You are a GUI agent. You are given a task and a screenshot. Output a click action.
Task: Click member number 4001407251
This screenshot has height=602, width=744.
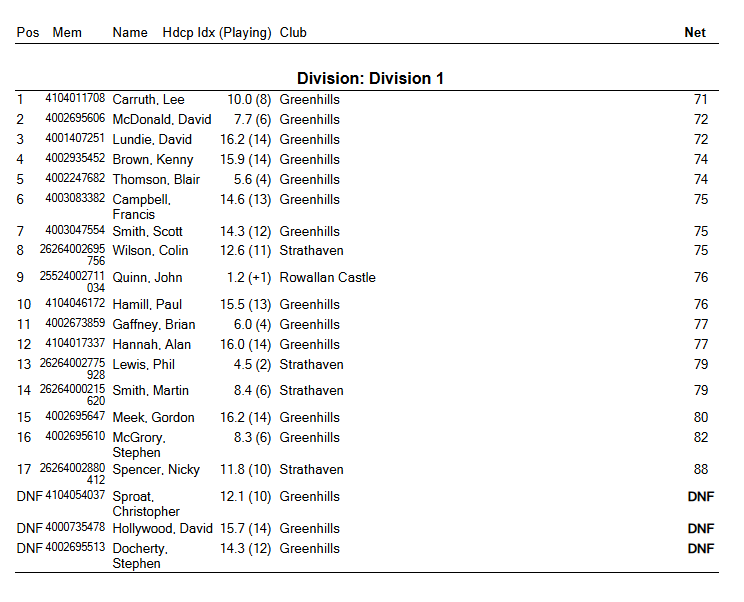75,139
